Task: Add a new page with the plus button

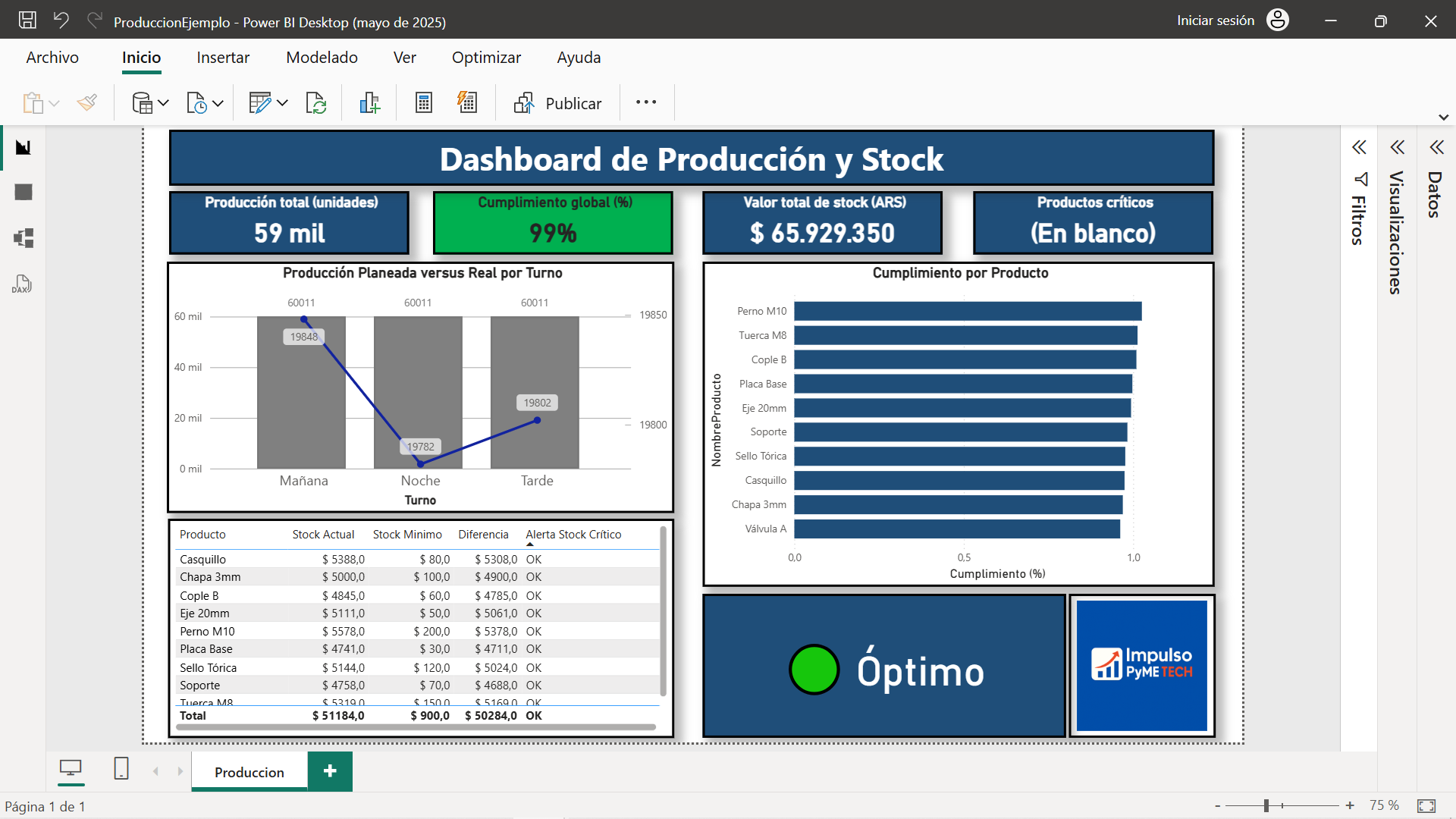Action: coord(330,771)
